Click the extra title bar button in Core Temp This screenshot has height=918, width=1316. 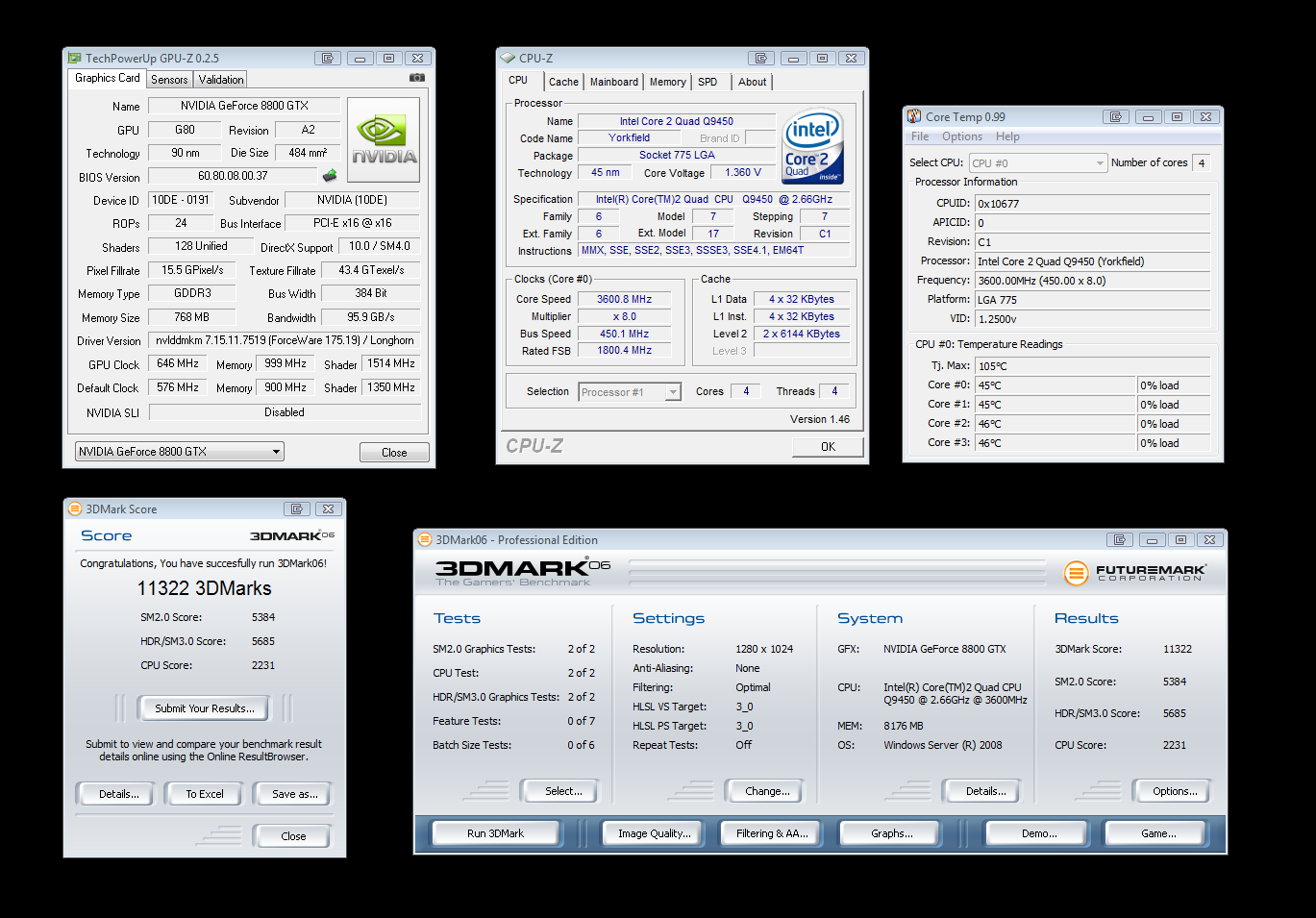[x=1116, y=117]
